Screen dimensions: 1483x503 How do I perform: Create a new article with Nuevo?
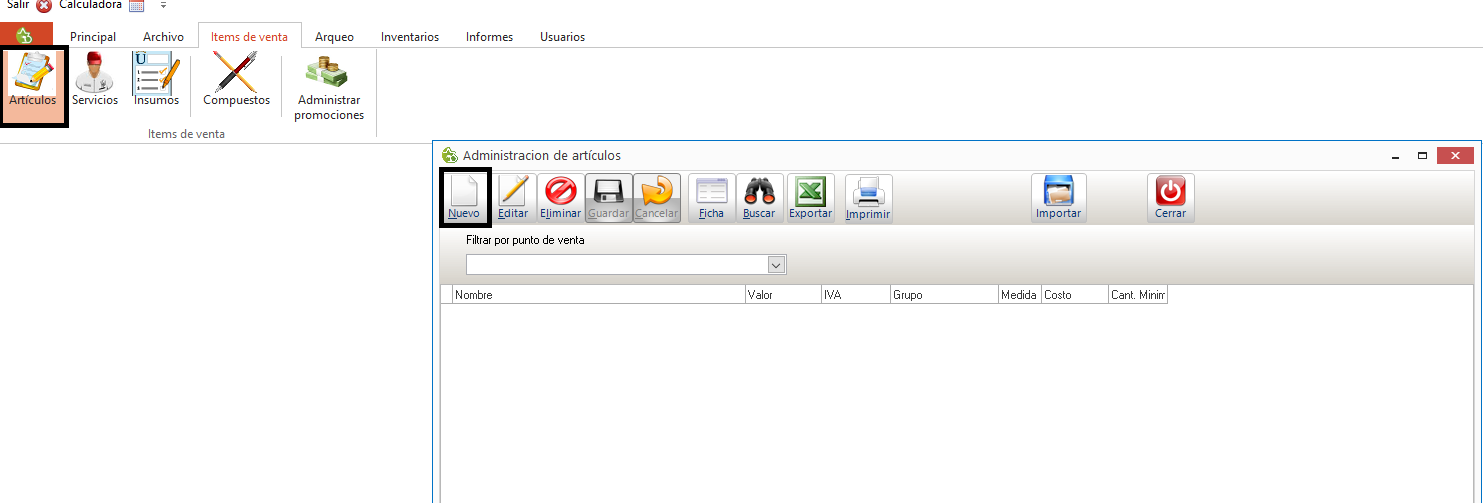click(464, 197)
